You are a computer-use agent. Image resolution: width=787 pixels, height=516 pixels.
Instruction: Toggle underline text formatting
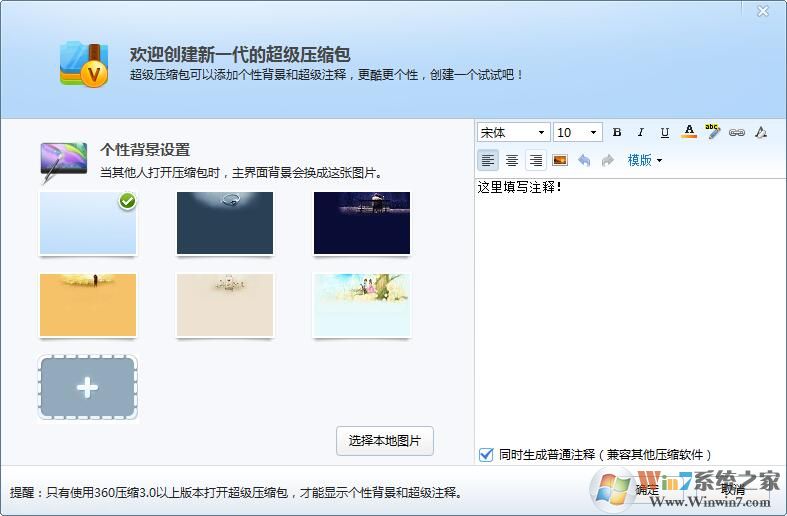pos(665,133)
